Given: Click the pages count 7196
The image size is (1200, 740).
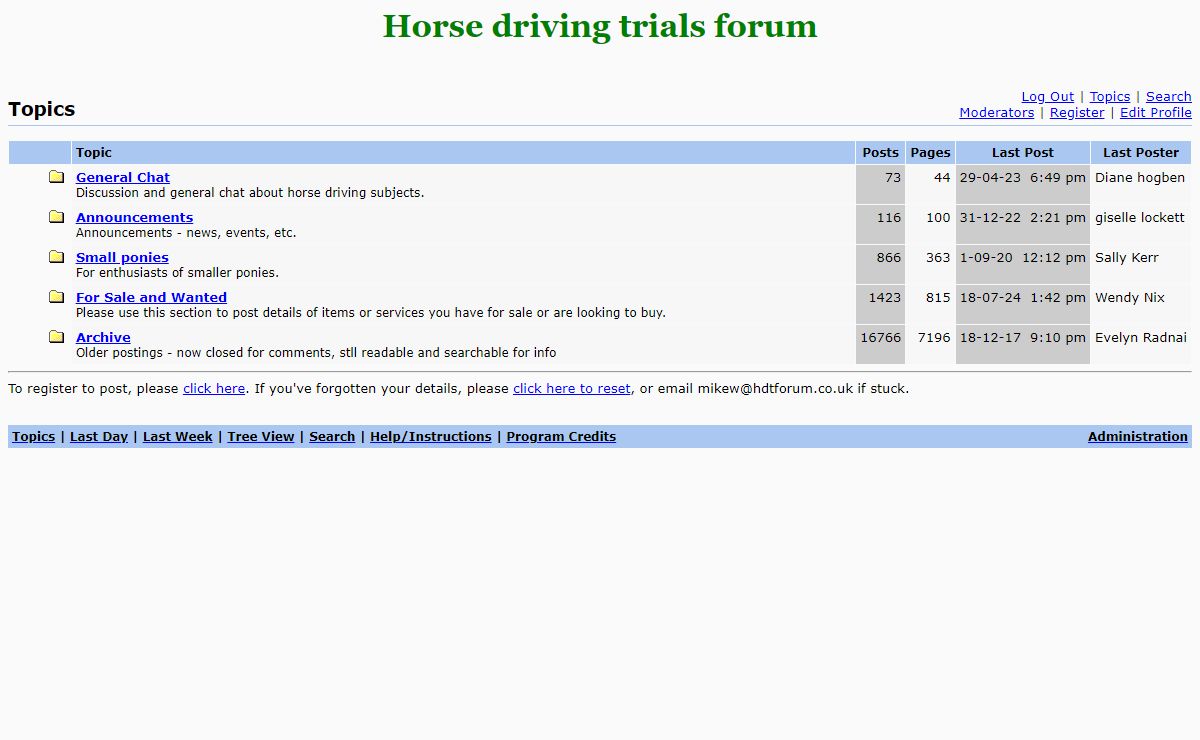Looking at the screenshot, I should click(x=934, y=338).
